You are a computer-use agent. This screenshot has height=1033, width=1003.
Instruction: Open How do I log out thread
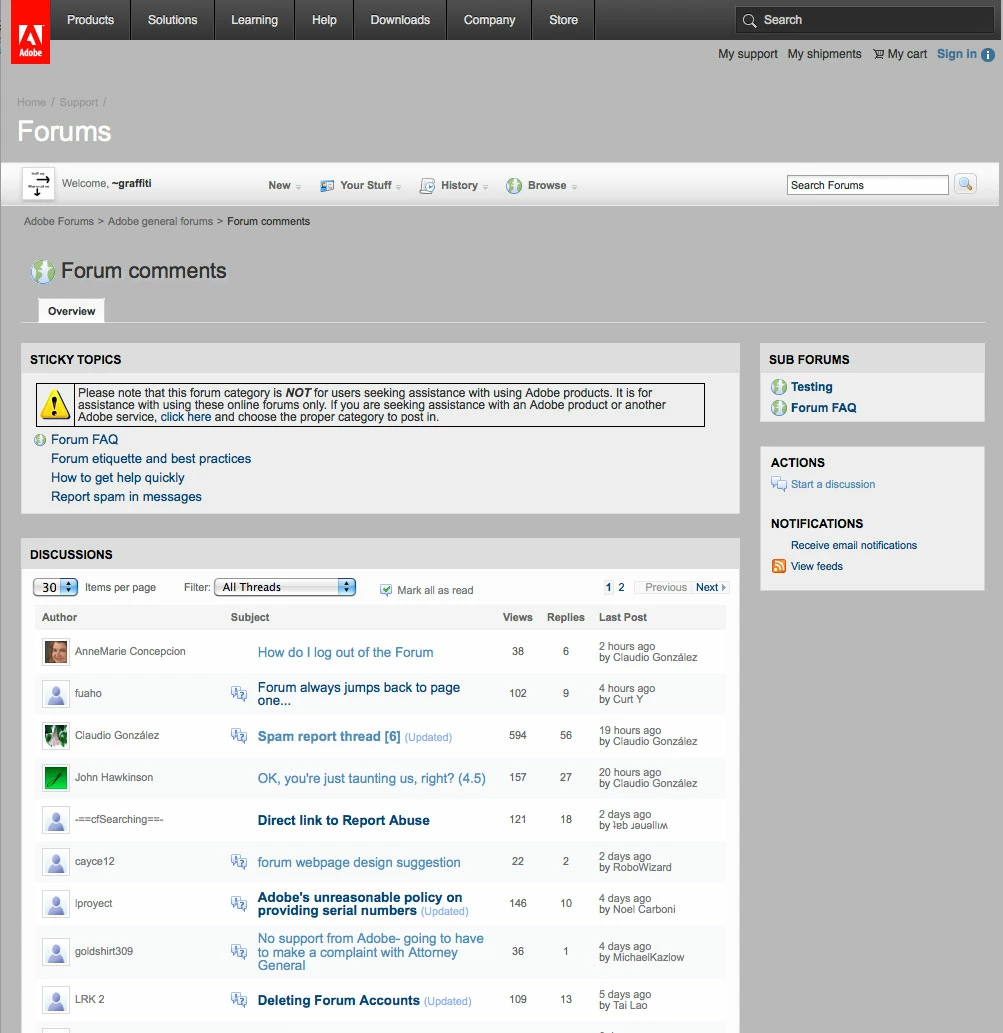coord(345,652)
